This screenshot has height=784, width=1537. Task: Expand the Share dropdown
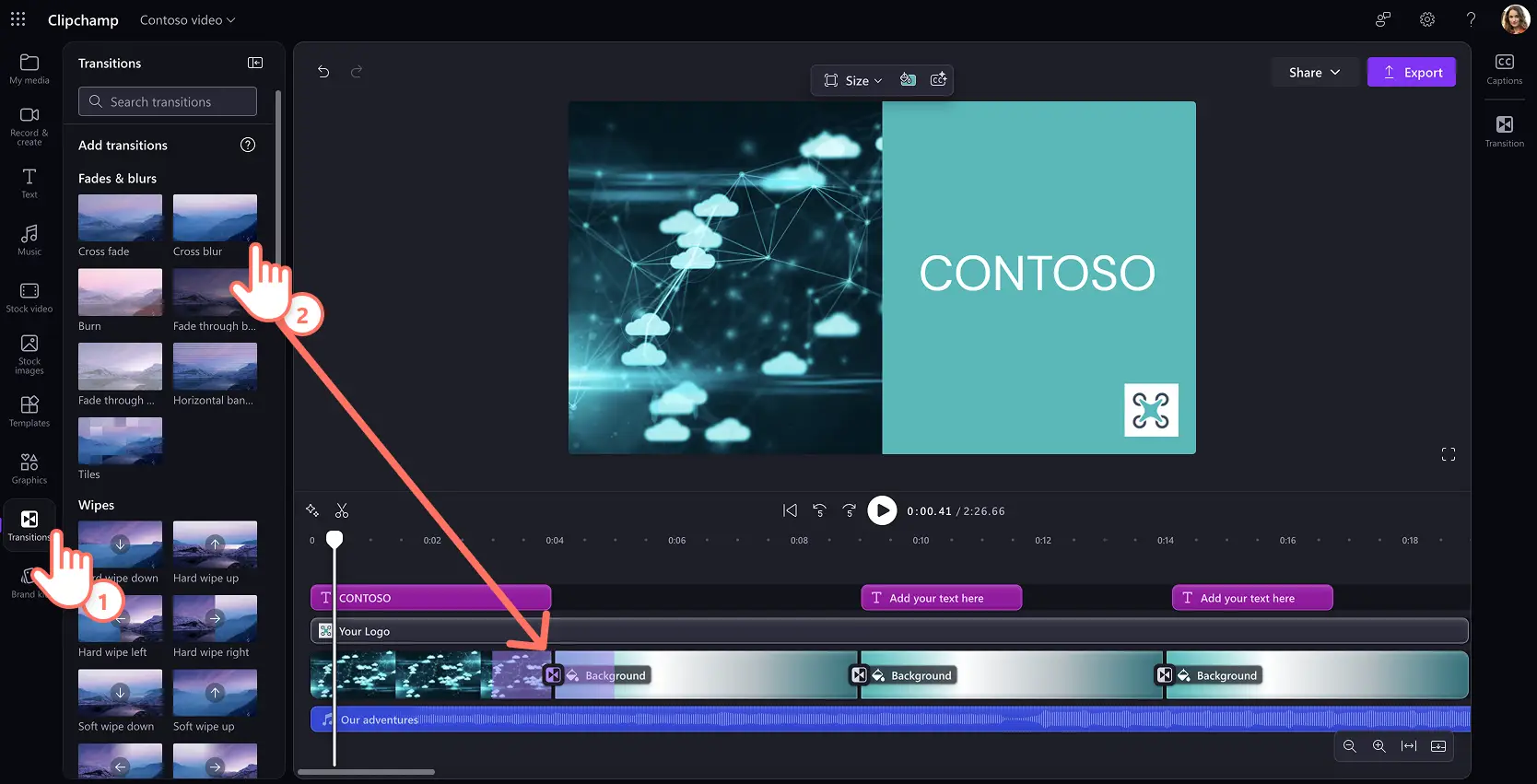pyautogui.click(x=1315, y=72)
